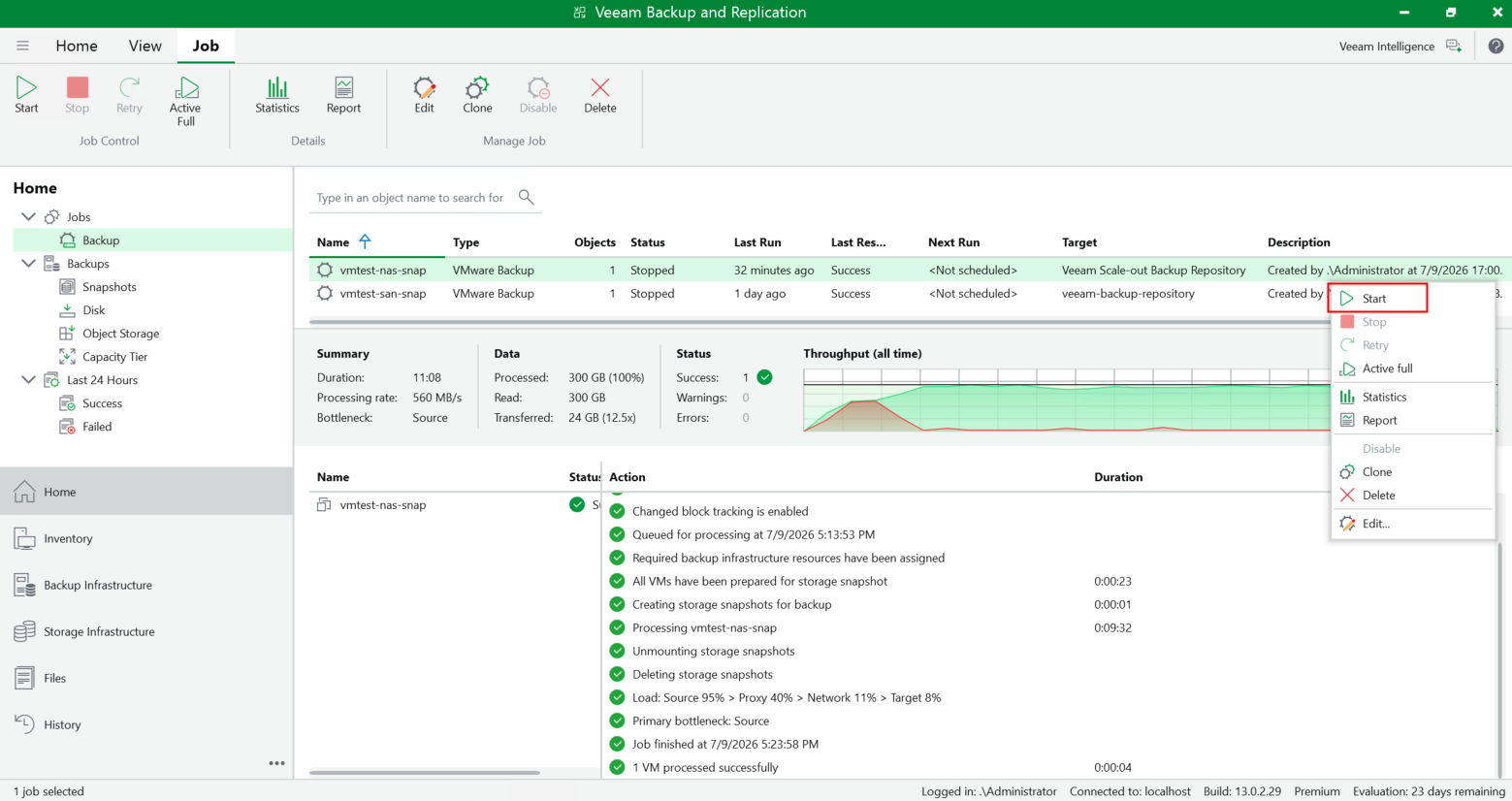Image resolution: width=1512 pixels, height=801 pixels.
Task: Choose Edit... in the context menu
Action: pos(1412,524)
